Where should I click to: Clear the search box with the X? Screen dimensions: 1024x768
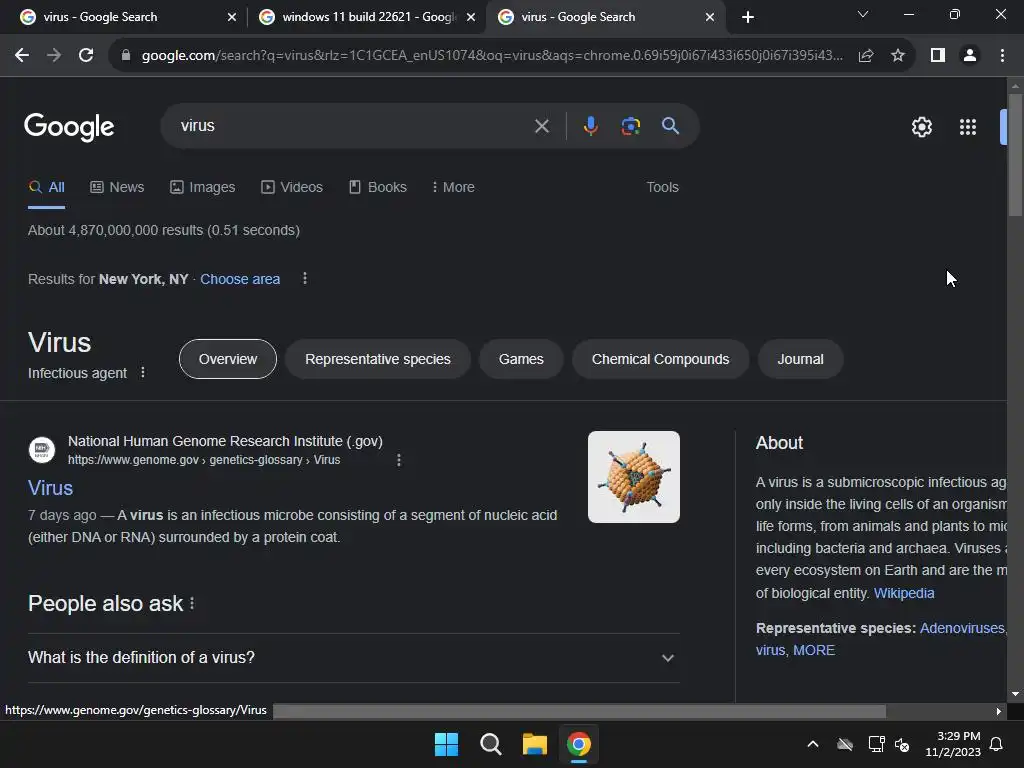coord(542,126)
